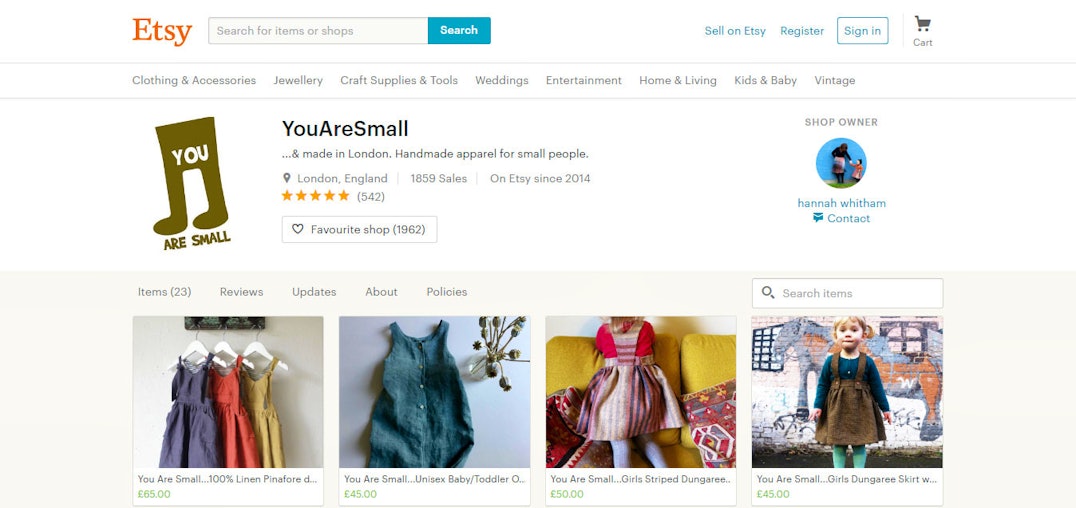Expand the Home & Living category
The width and height of the screenshot is (1076, 508).
(677, 80)
